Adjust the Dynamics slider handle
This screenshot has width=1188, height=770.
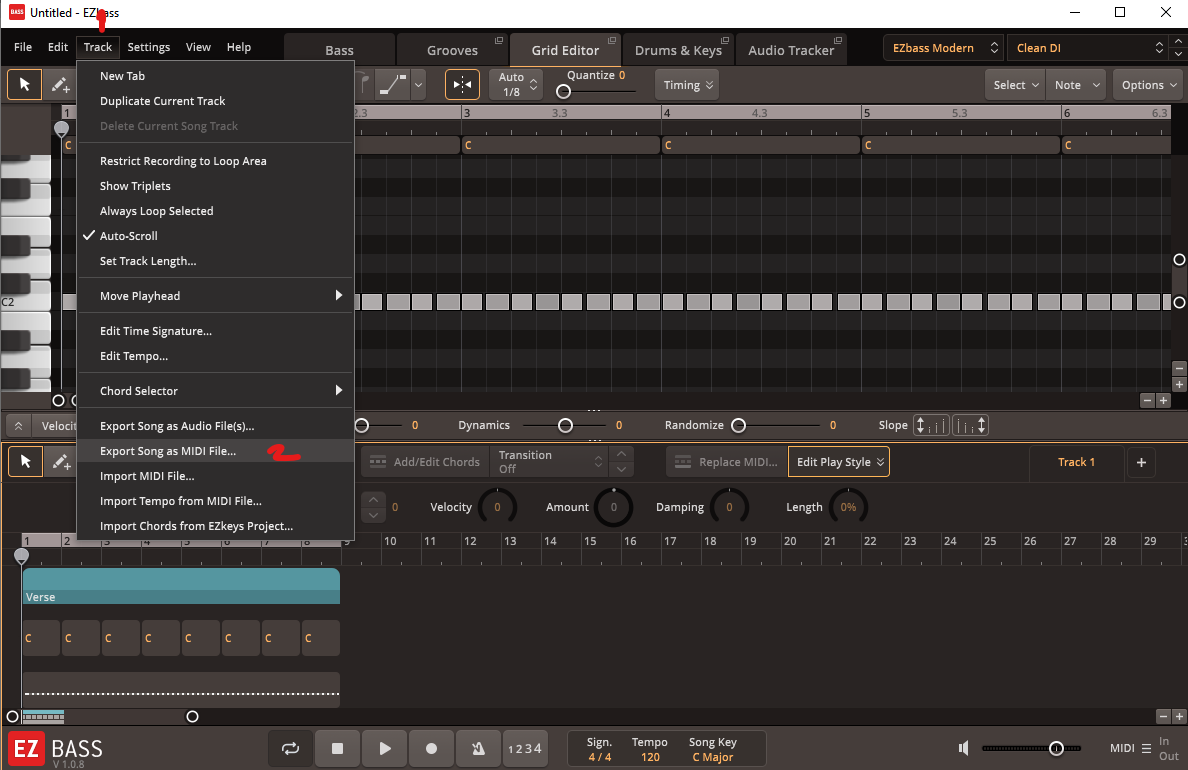(x=565, y=426)
